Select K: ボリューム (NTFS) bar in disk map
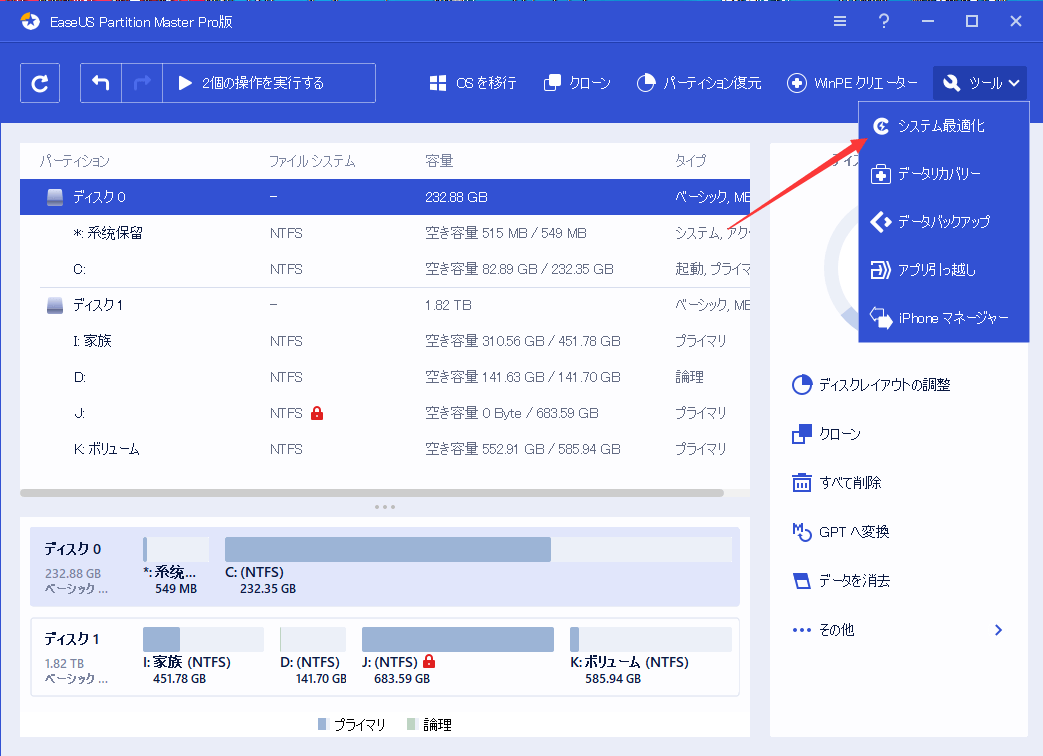Screen dimensions: 1043x756 [651, 640]
